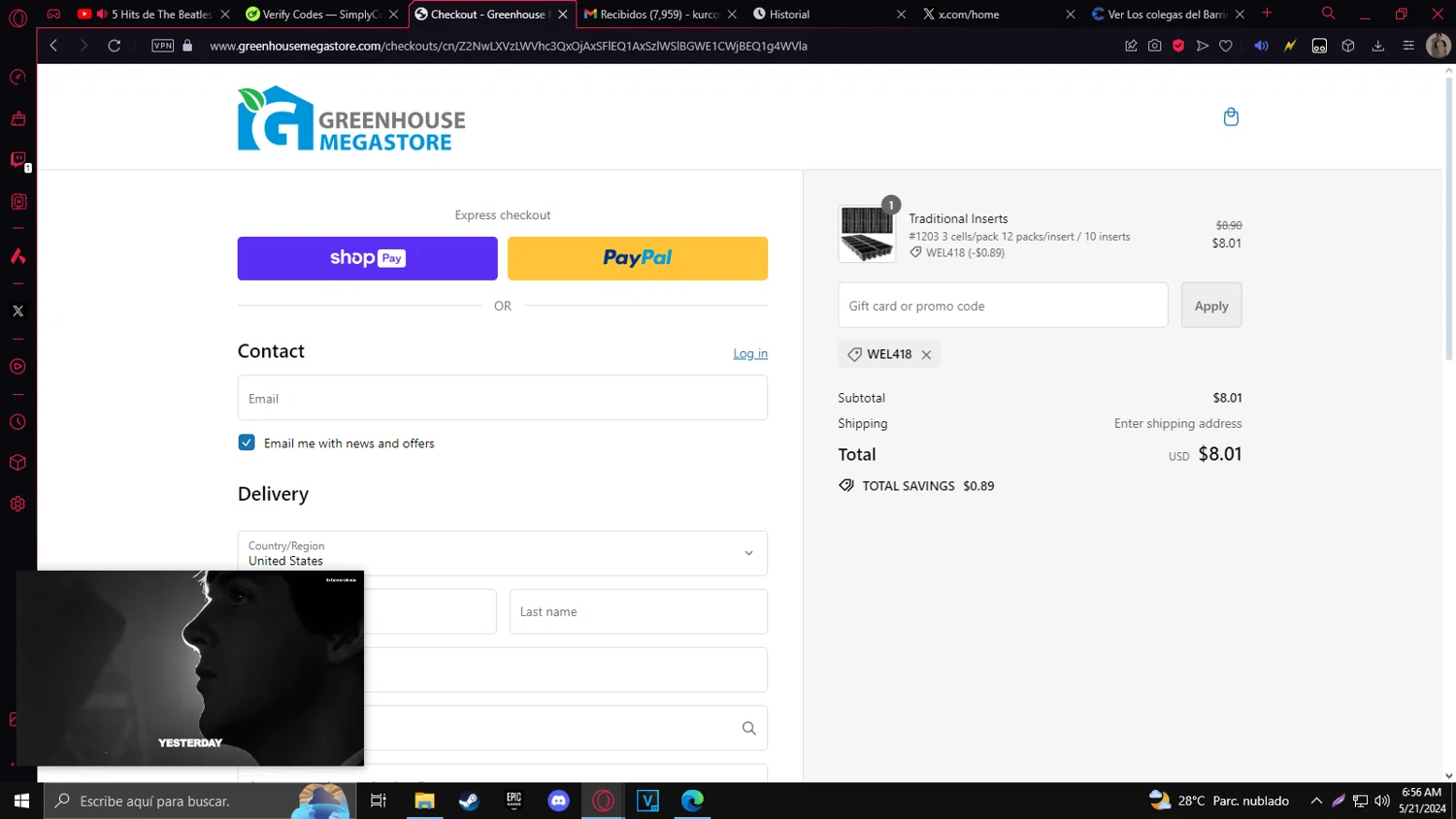The width and height of the screenshot is (1456, 819).
Task: Open Extensions cube icon in the sidebar
Action: (x=17, y=463)
